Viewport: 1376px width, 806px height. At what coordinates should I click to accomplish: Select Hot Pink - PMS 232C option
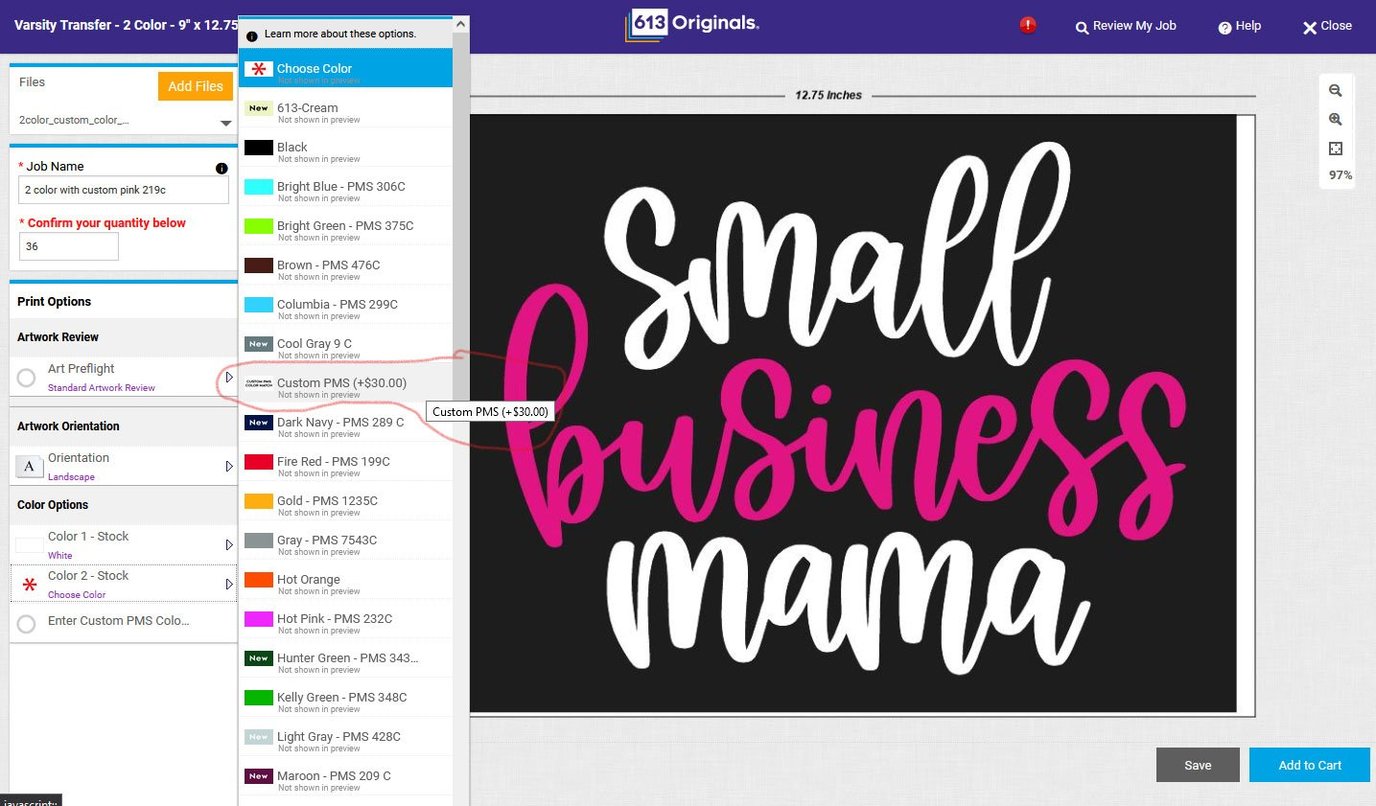[334, 619]
